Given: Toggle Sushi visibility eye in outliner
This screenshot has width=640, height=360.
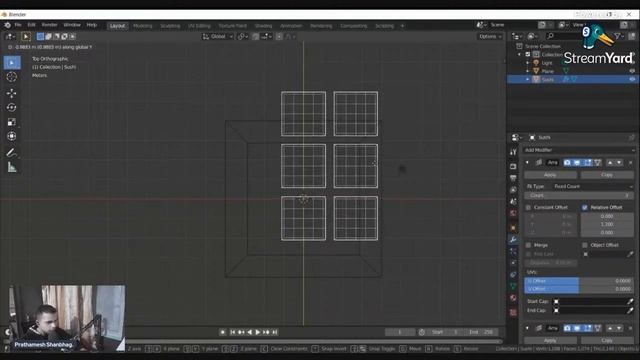Looking at the screenshot, I should pos(632,80).
